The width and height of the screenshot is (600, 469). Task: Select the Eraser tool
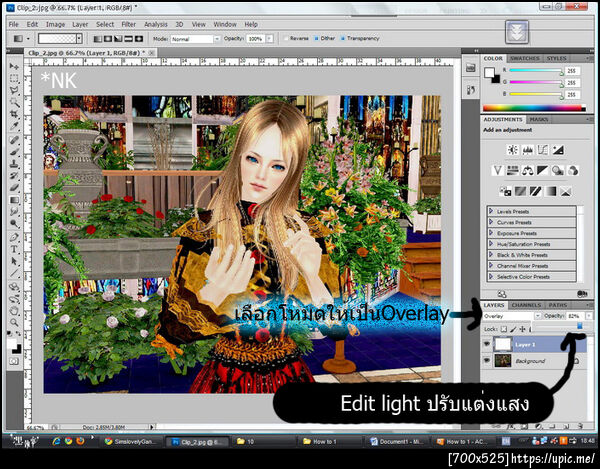14,187
